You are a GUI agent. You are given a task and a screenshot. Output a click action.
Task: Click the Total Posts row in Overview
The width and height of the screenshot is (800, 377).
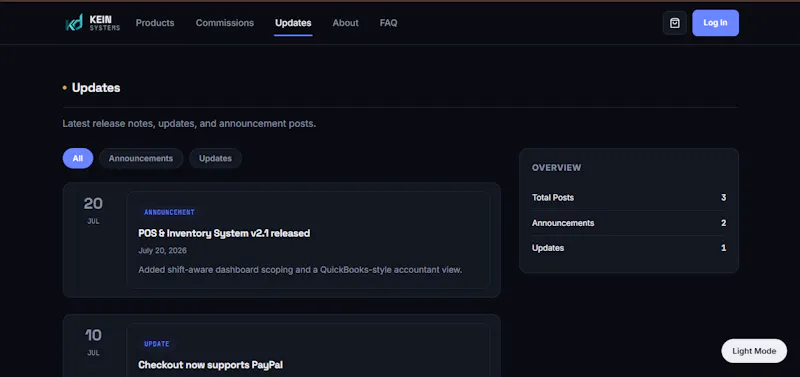coord(629,197)
